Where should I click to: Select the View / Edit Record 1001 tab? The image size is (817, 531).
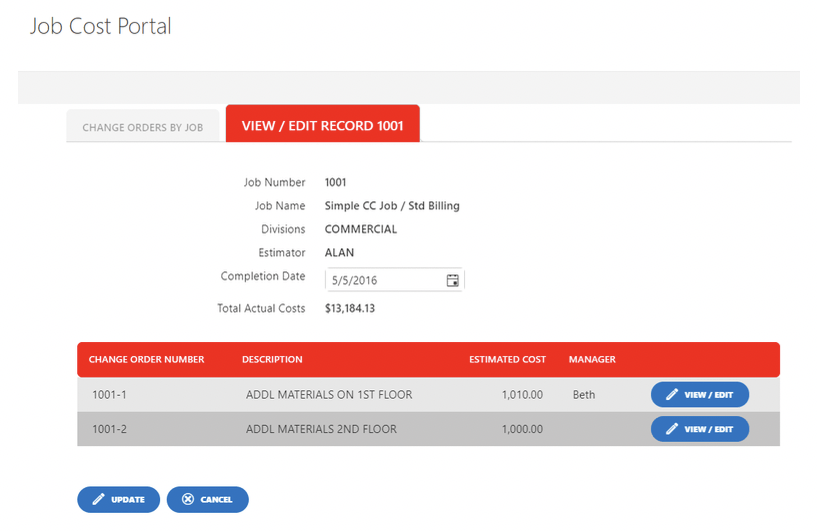point(323,124)
